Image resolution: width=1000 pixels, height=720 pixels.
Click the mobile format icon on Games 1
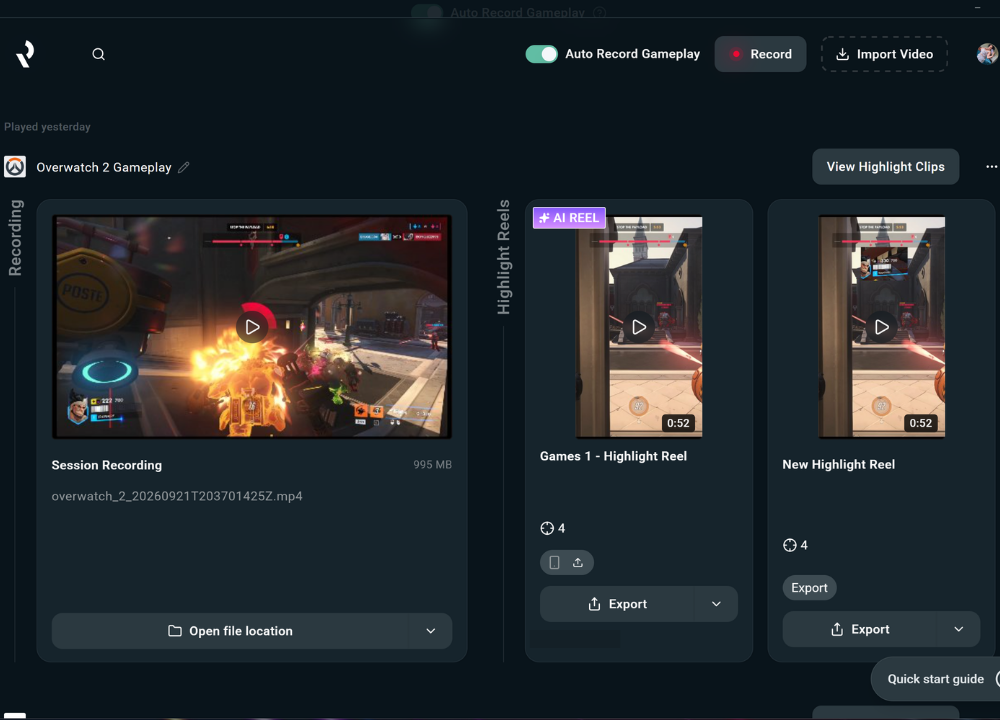coord(554,562)
